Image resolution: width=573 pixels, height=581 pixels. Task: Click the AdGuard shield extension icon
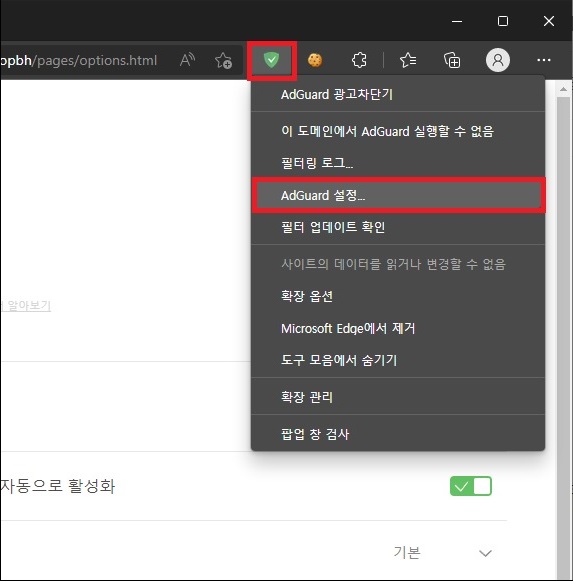coord(271,60)
